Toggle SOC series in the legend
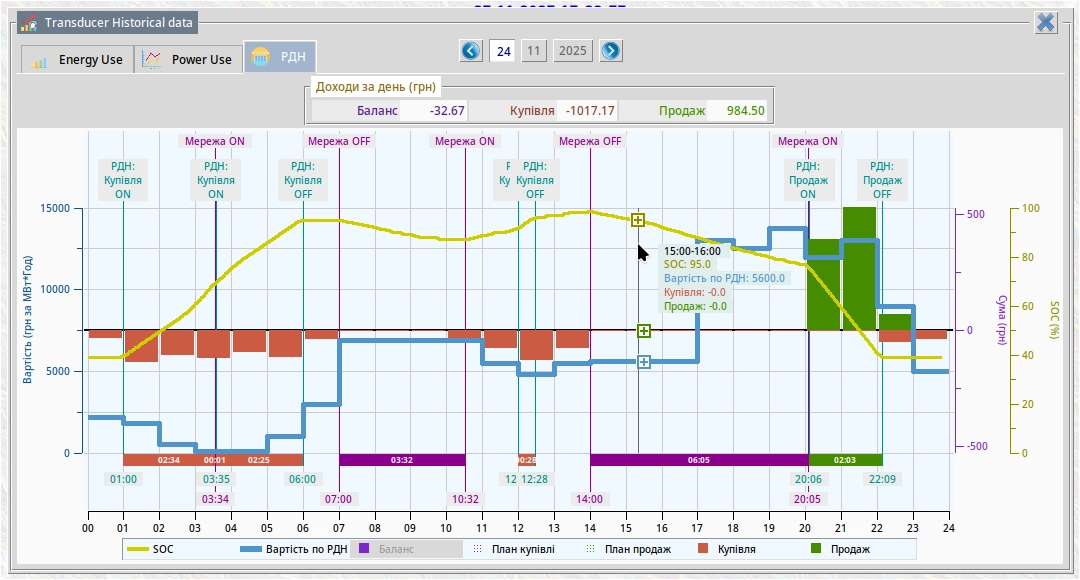The width and height of the screenshot is (1080, 580). 151,549
